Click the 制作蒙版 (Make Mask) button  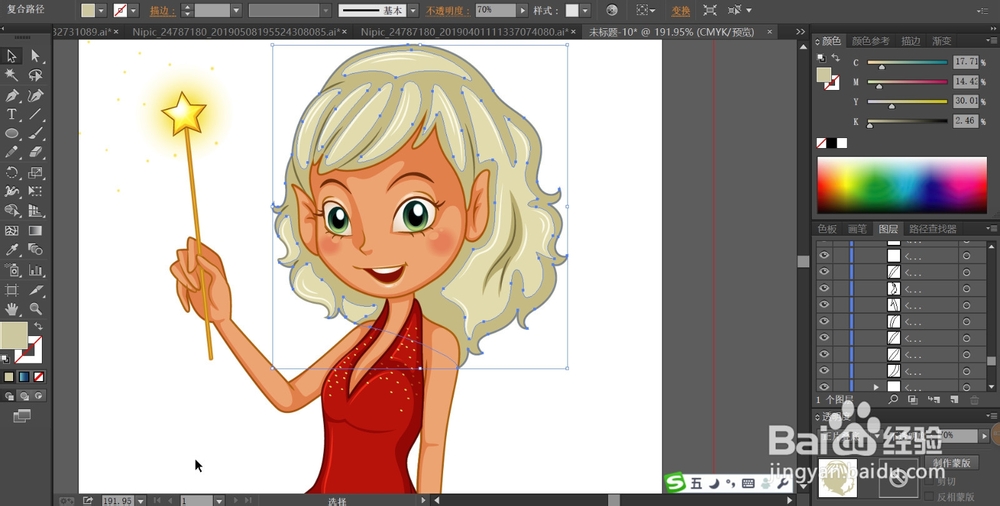pyautogui.click(x=952, y=463)
